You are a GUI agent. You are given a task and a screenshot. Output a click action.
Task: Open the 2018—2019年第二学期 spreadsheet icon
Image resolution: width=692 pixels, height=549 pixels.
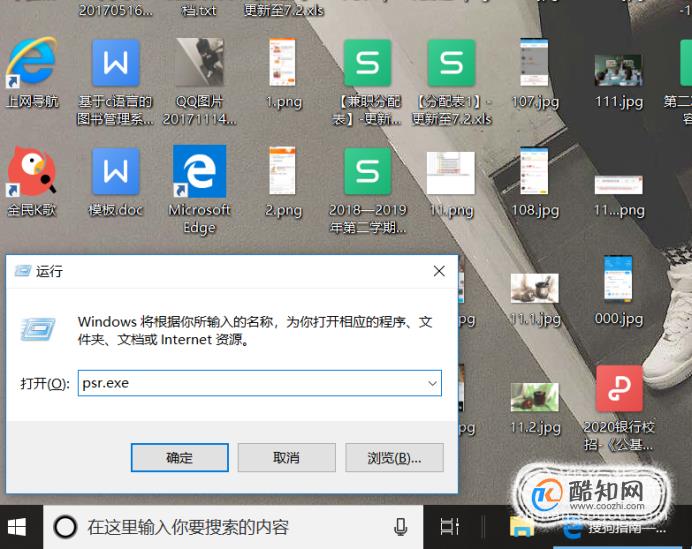(367, 171)
